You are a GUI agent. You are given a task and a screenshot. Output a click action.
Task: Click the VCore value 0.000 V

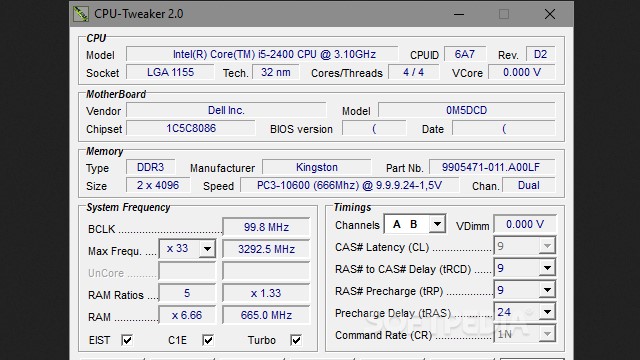(x=522, y=72)
